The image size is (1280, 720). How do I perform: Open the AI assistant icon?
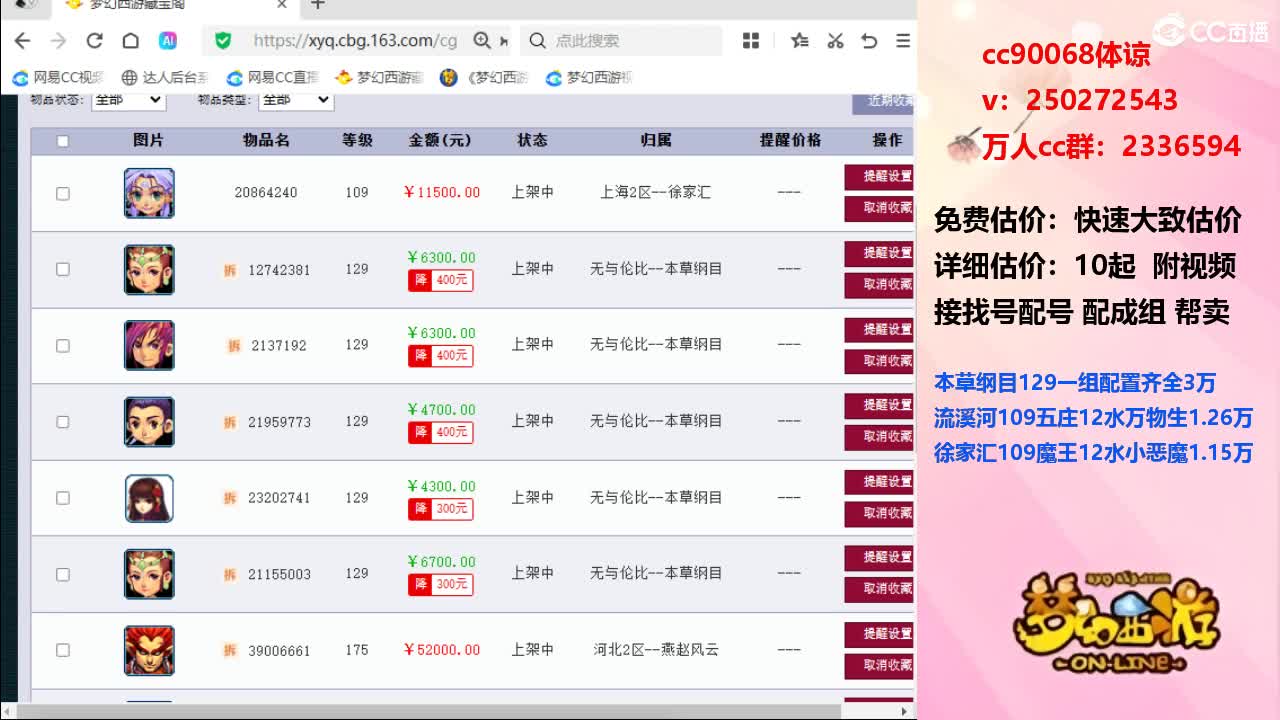point(168,41)
